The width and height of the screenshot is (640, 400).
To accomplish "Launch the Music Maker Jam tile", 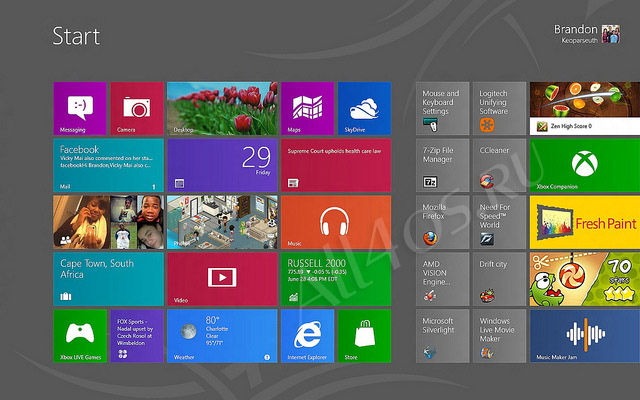I will pos(585,336).
